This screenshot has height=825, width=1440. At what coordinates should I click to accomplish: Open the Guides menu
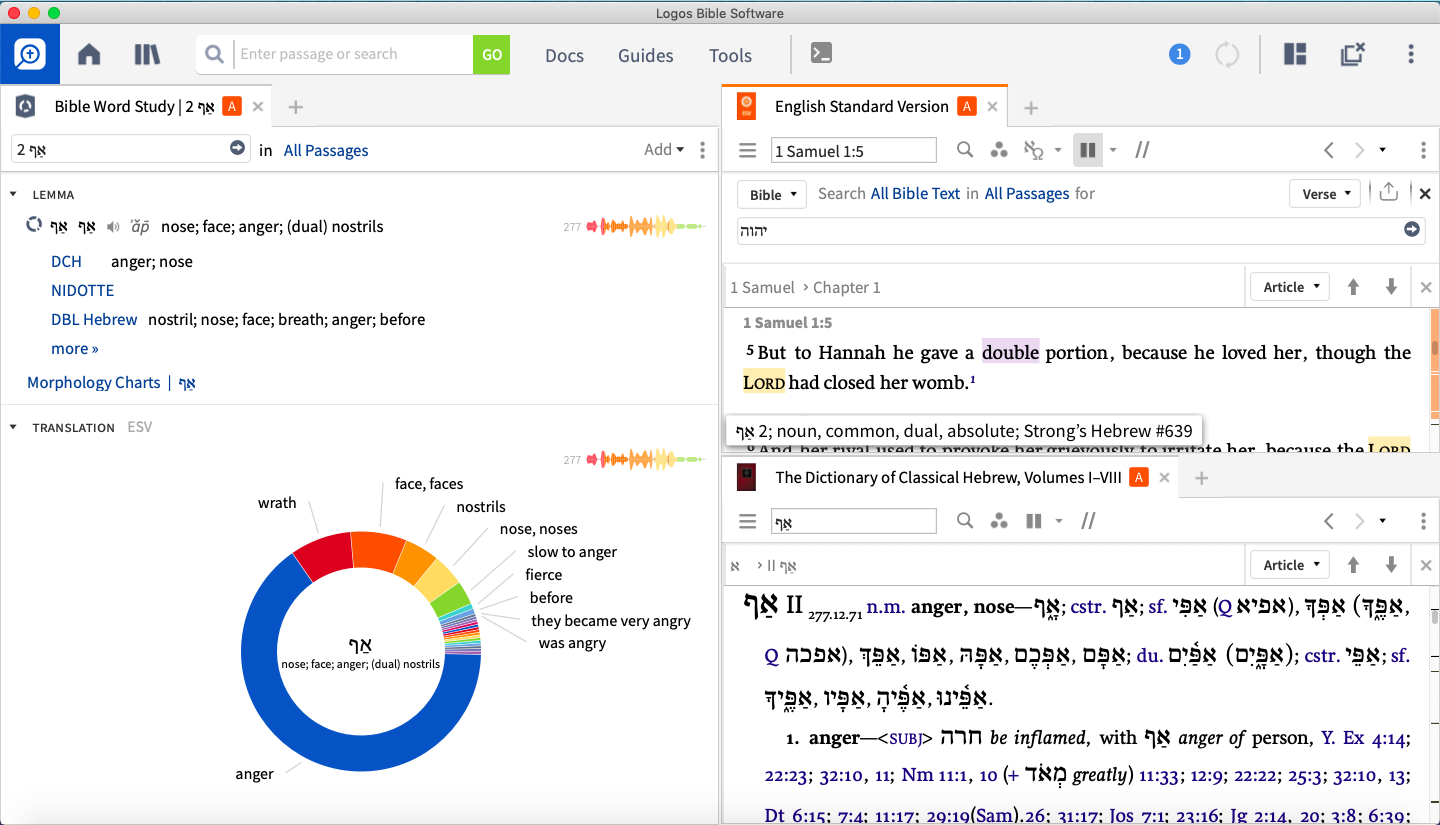point(645,55)
